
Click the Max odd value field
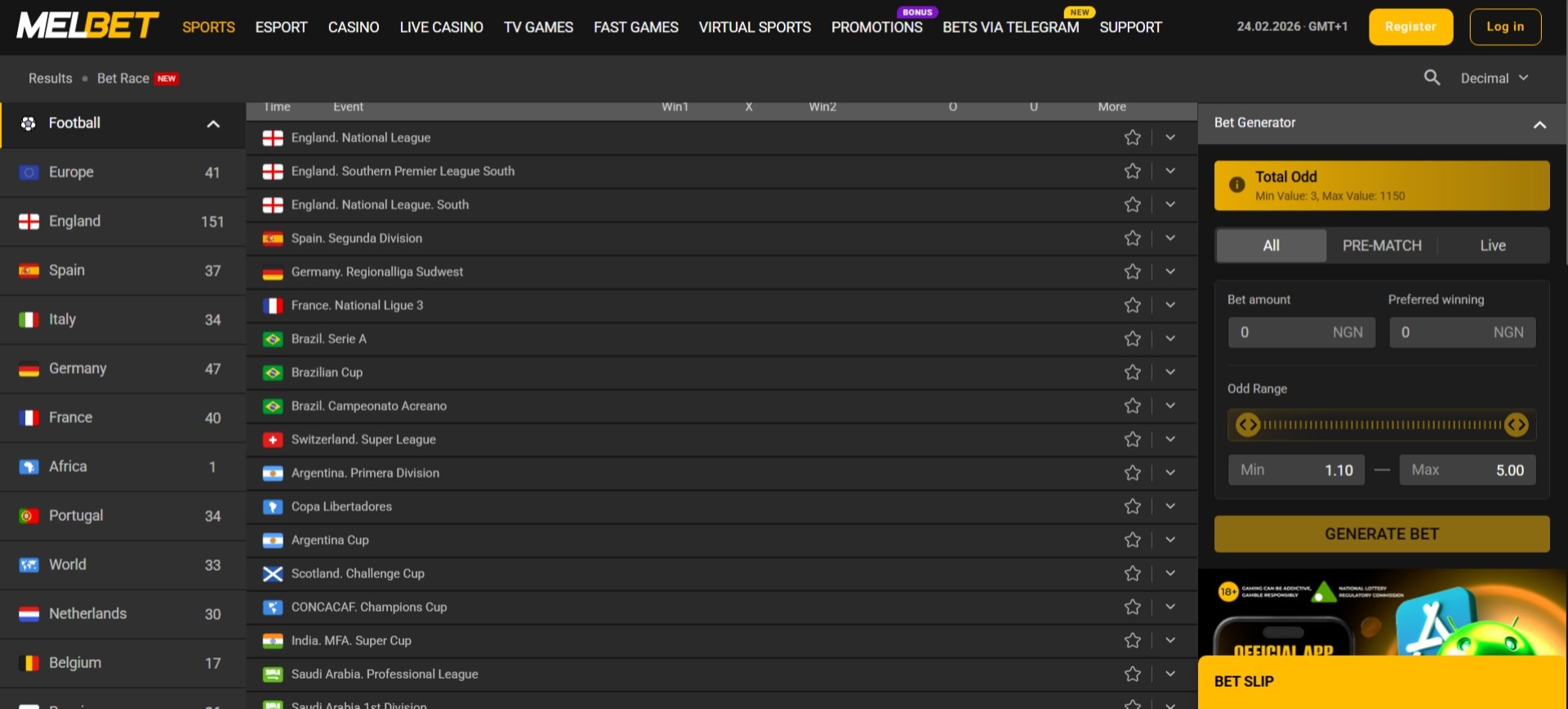coord(1468,470)
